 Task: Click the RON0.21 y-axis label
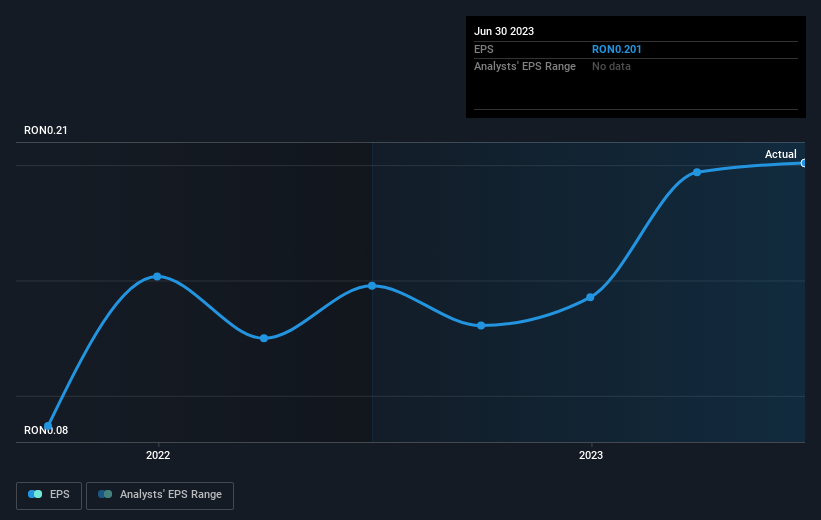pyautogui.click(x=46, y=130)
